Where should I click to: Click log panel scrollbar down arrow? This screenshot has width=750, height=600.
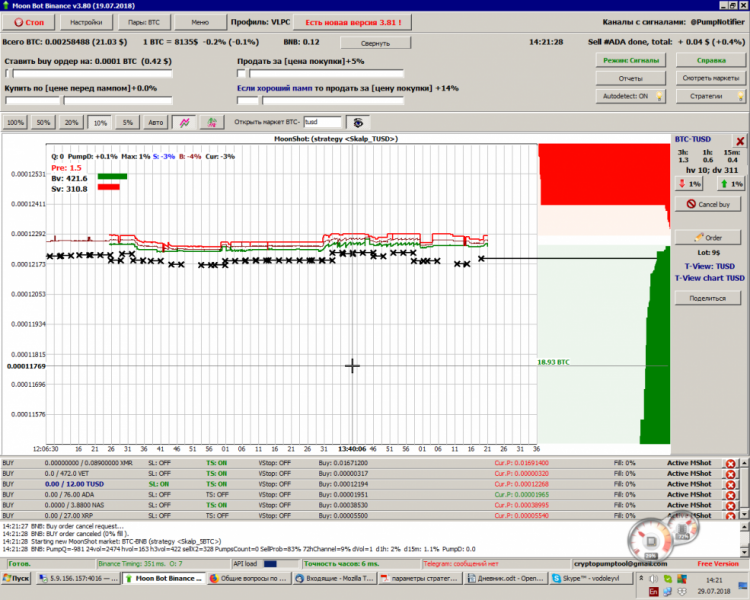[x=744, y=552]
